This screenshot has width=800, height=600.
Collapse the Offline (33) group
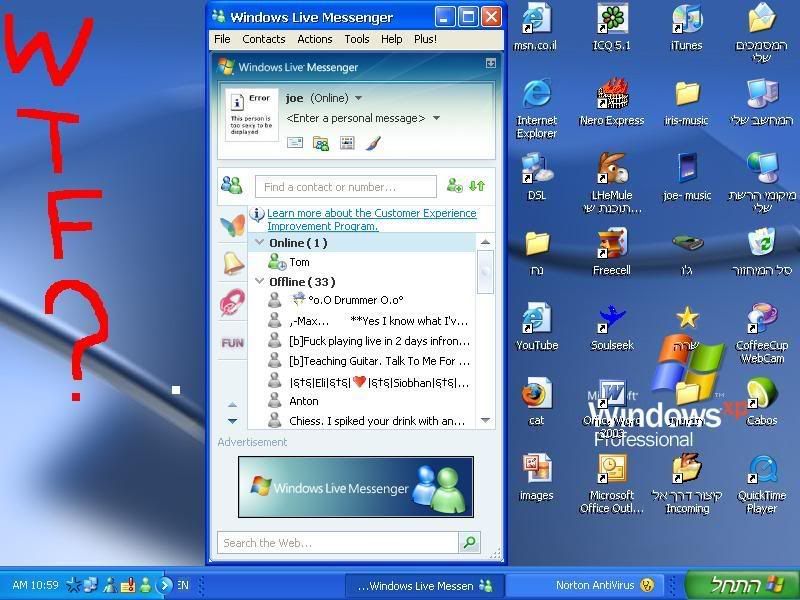260,281
